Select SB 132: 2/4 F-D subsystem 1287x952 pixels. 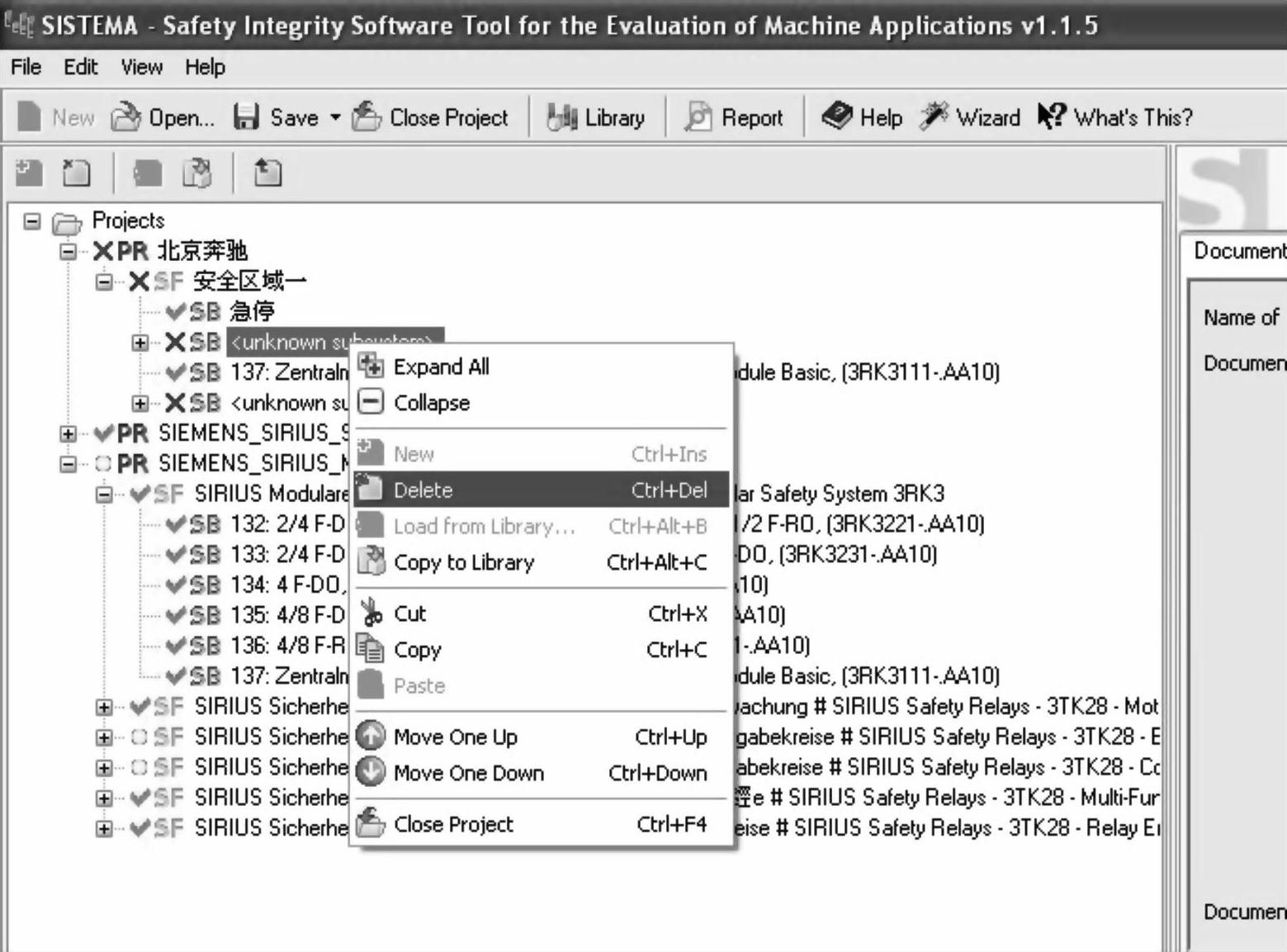point(287,523)
